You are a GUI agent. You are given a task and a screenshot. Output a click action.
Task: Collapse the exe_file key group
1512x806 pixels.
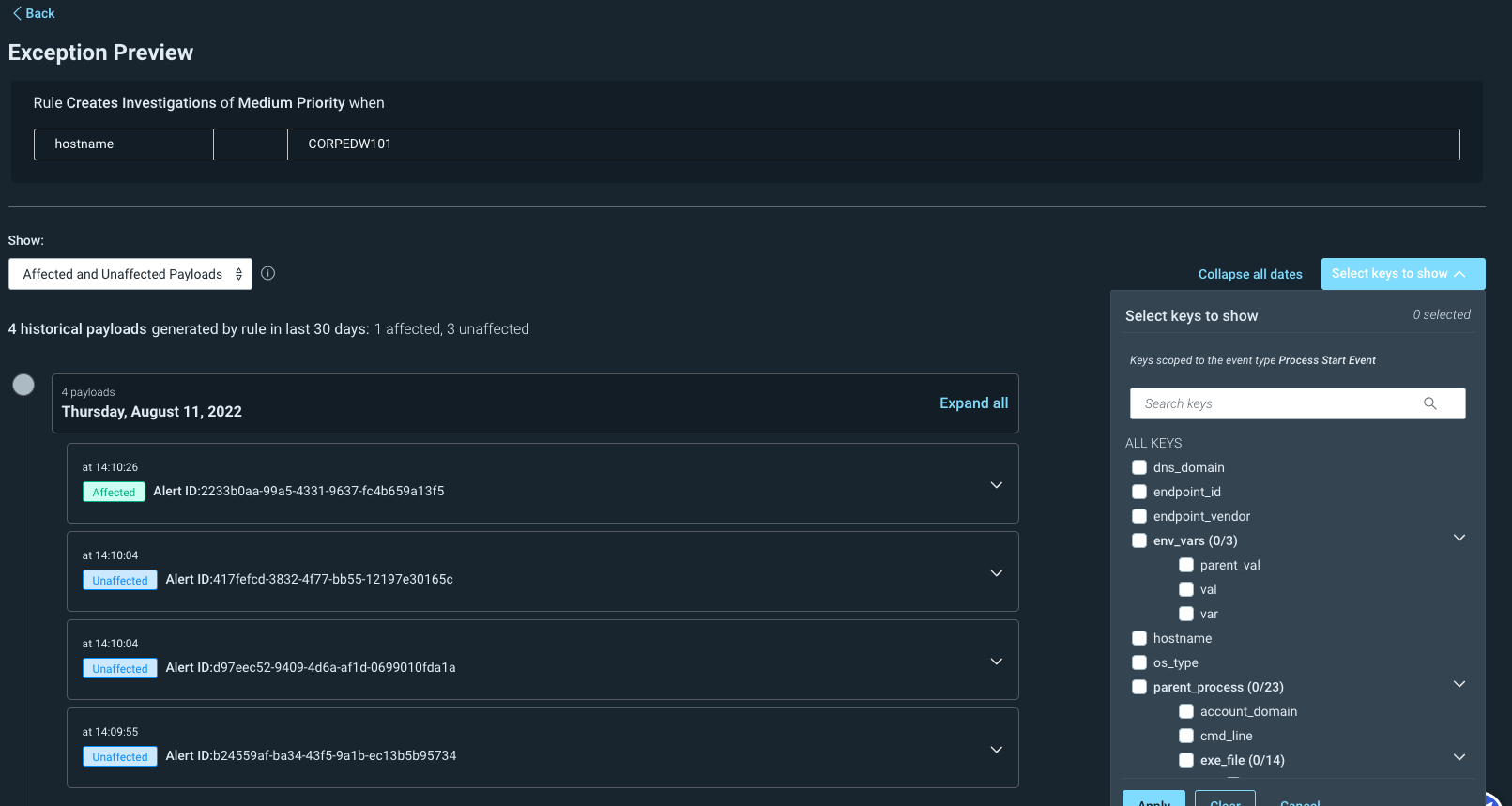1459,757
